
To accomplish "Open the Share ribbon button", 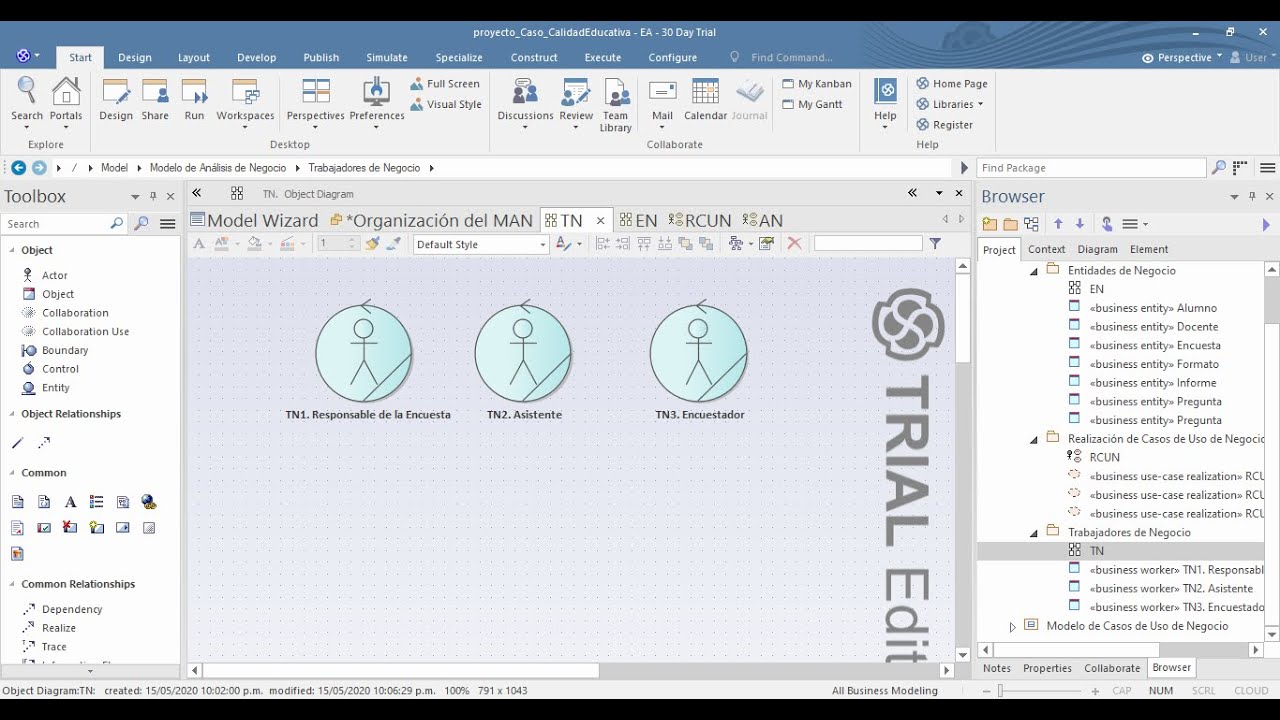I will coord(155,99).
